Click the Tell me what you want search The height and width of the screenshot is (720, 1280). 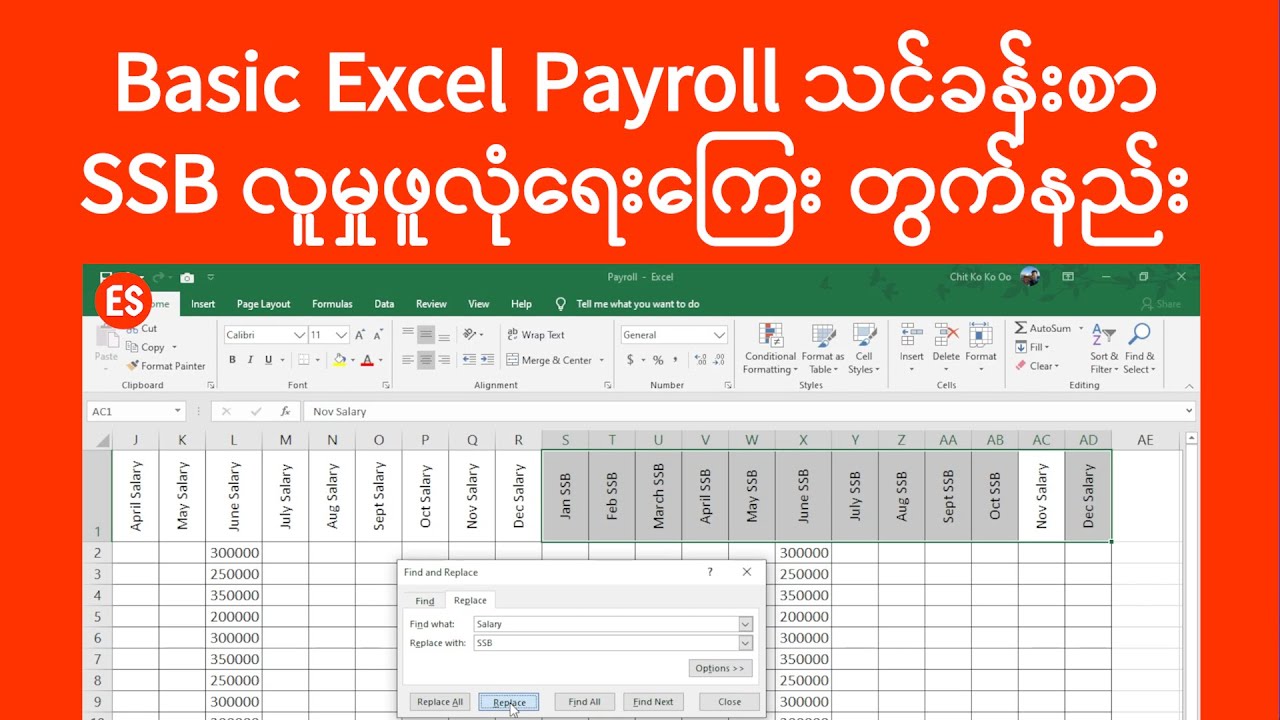coord(638,304)
